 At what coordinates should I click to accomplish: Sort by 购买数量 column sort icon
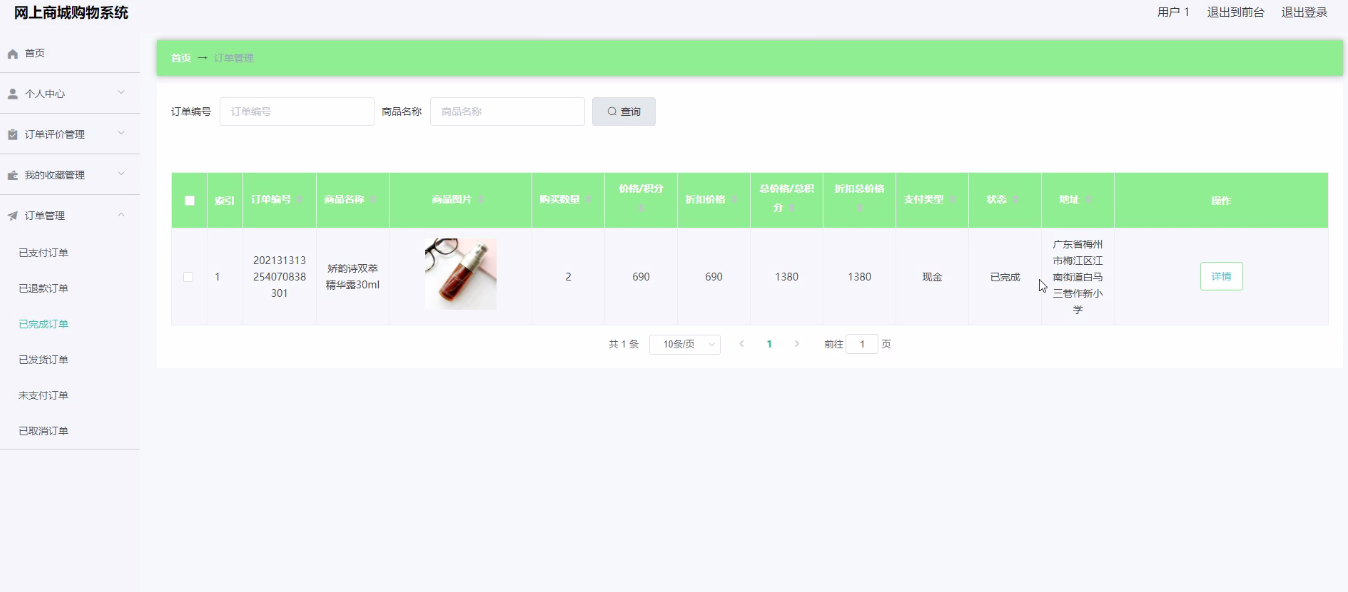[589, 200]
